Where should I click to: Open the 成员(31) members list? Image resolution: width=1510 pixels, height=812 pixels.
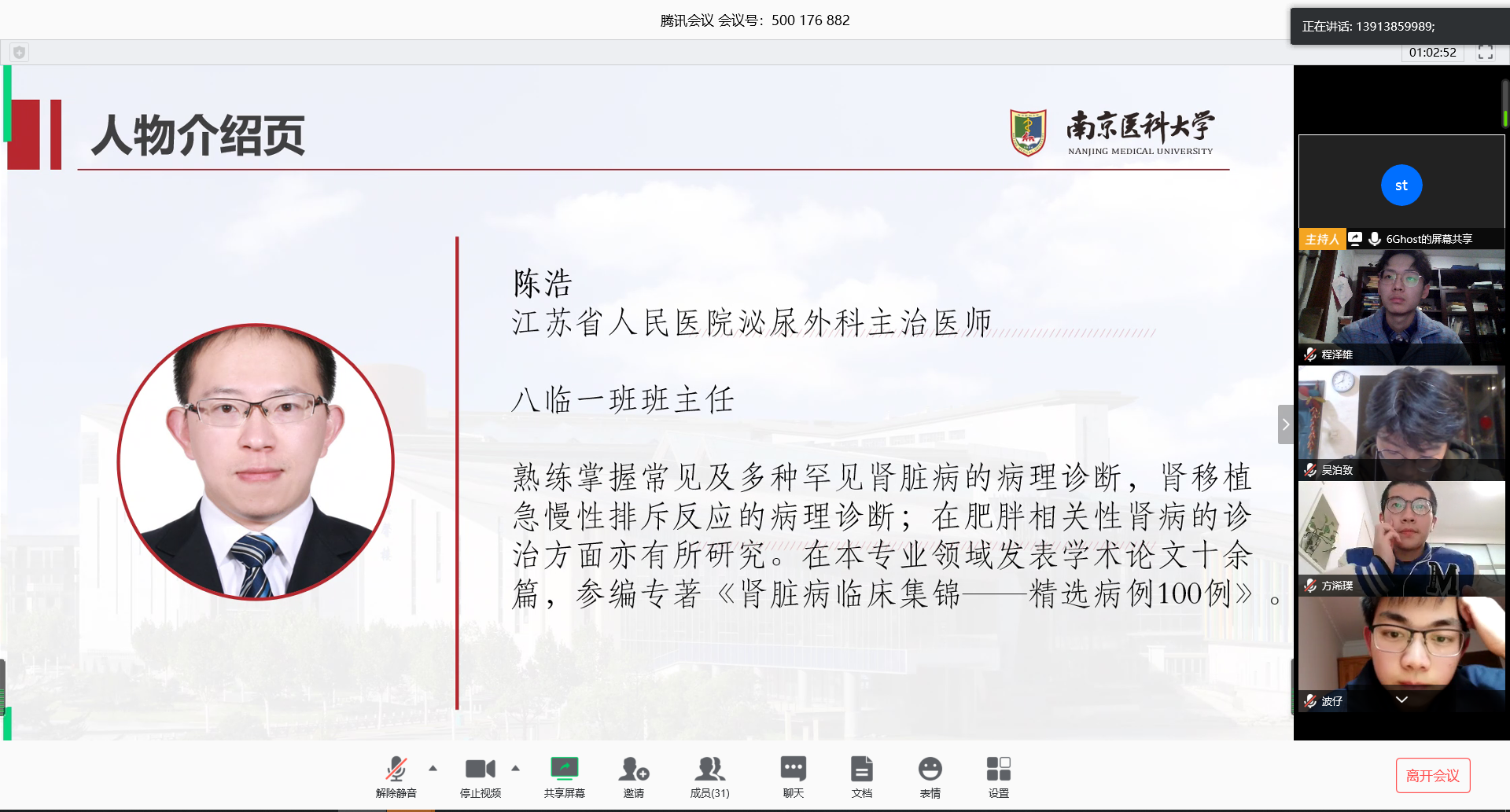709,776
